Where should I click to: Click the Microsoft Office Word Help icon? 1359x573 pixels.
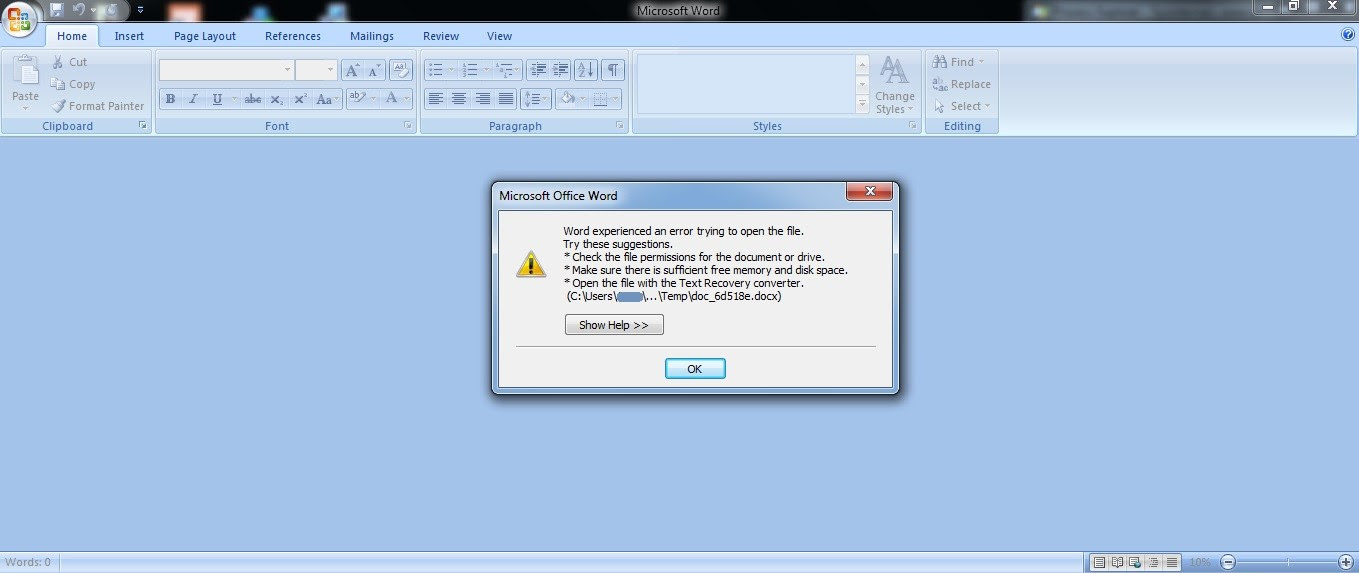point(1348,35)
